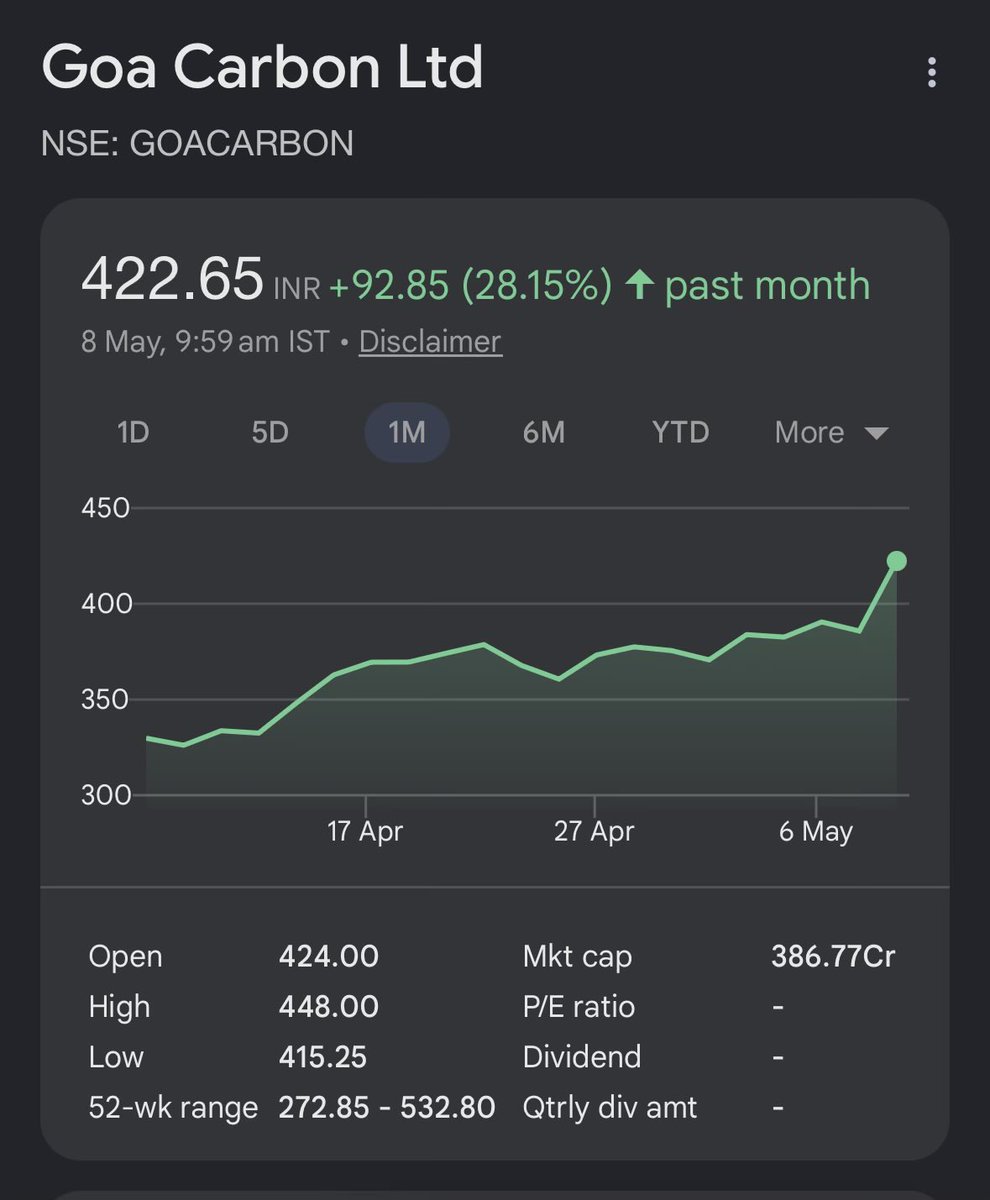Screen dimensions: 990x1200
Task: Select the 6M time range tab
Action: pos(544,433)
